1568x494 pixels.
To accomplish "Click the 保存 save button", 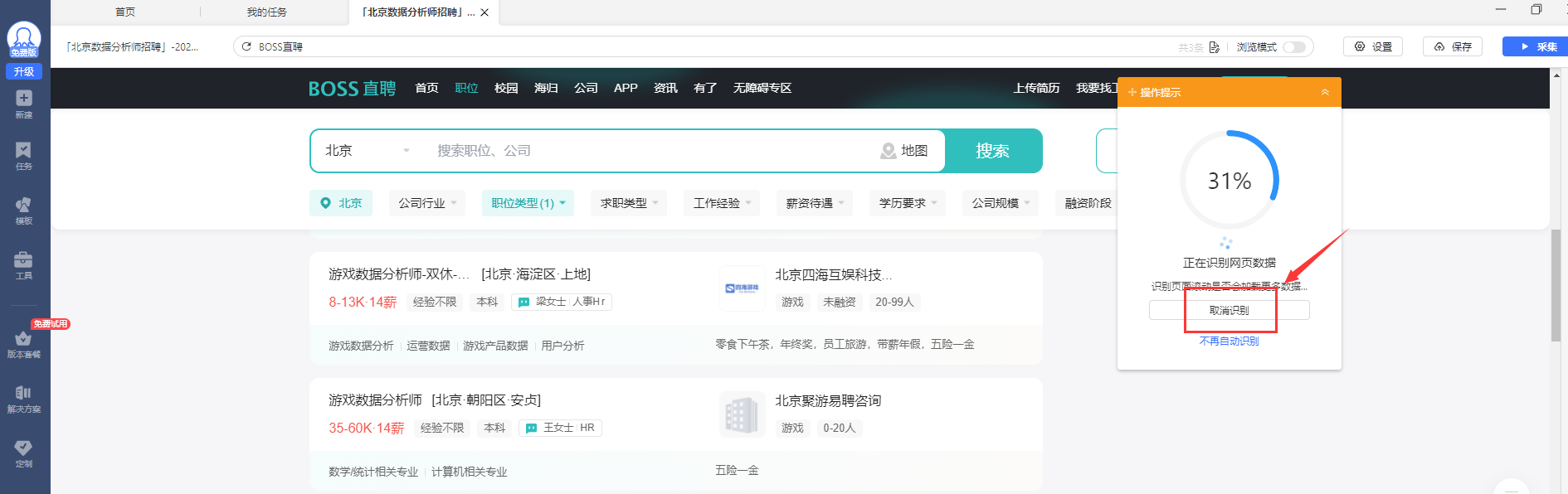I will tap(1453, 46).
